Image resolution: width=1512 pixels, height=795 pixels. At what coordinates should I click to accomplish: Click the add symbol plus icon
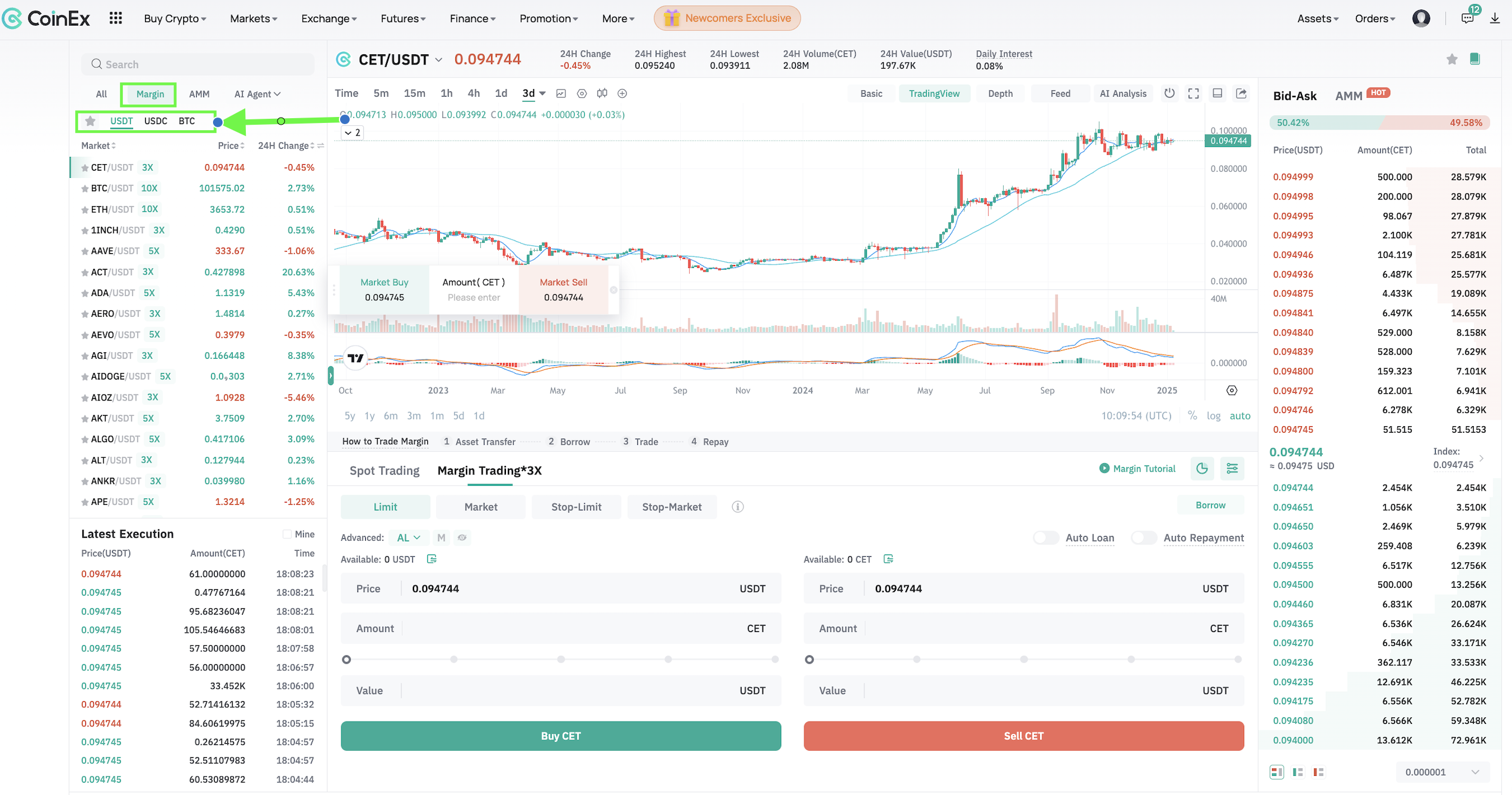[622, 93]
